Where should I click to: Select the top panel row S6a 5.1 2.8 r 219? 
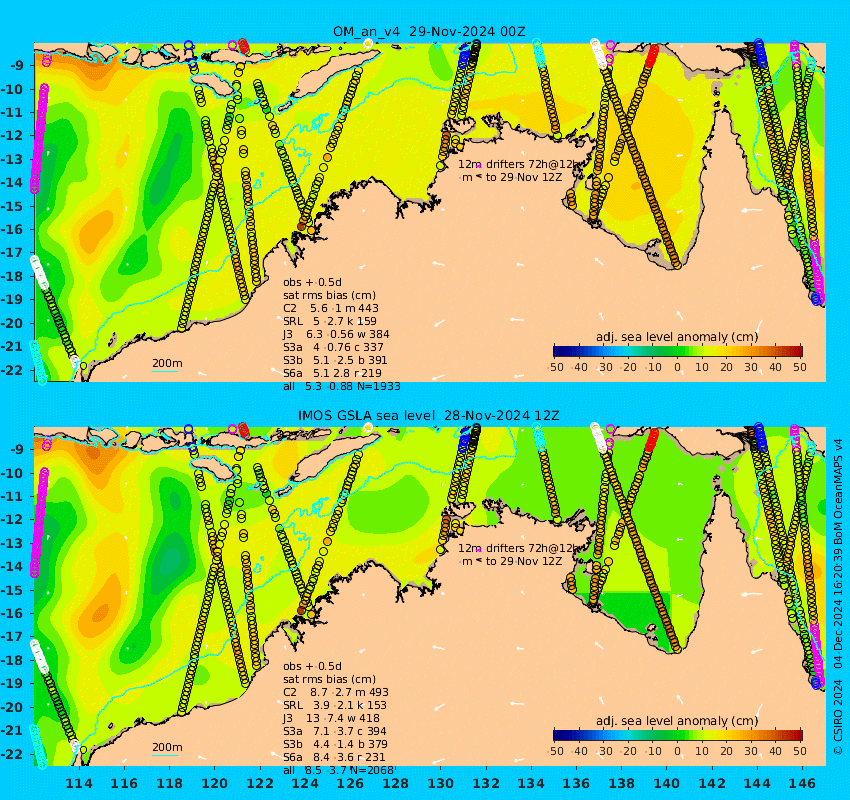(x=332, y=373)
